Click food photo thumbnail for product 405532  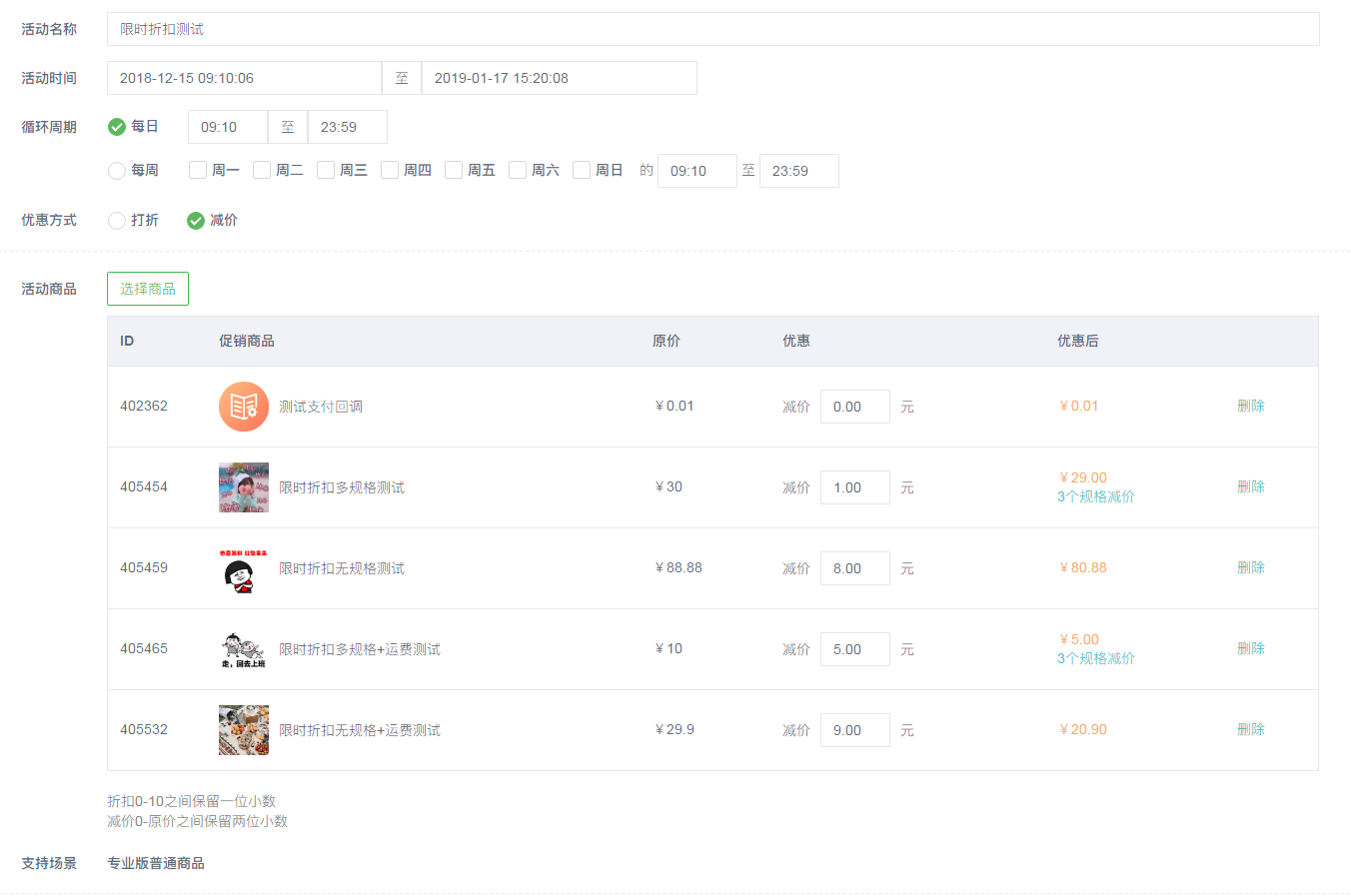pyautogui.click(x=244, y=730)
